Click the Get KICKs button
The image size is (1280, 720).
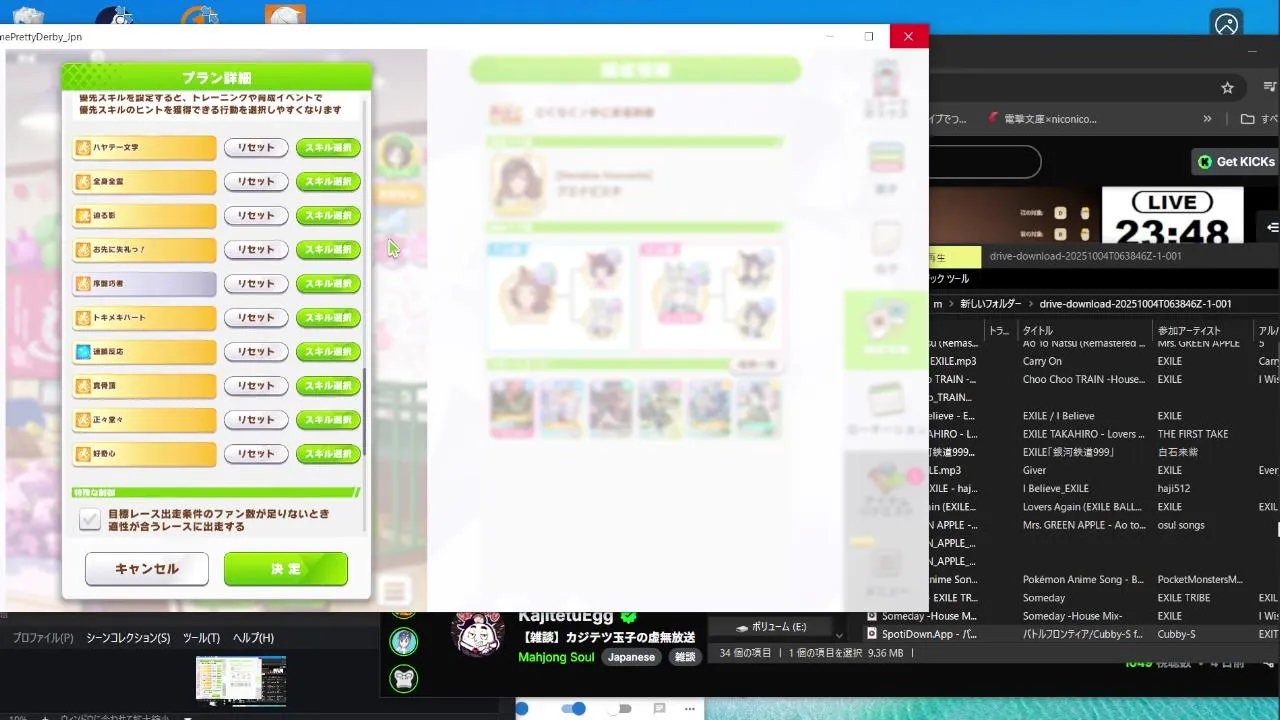click(x=1236, y=162)
